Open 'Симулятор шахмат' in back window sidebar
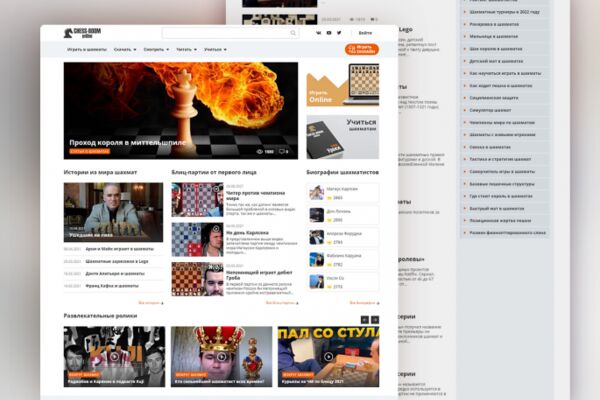Image resolution: width=600 pixels, height=400 pixels. [490, 110]
